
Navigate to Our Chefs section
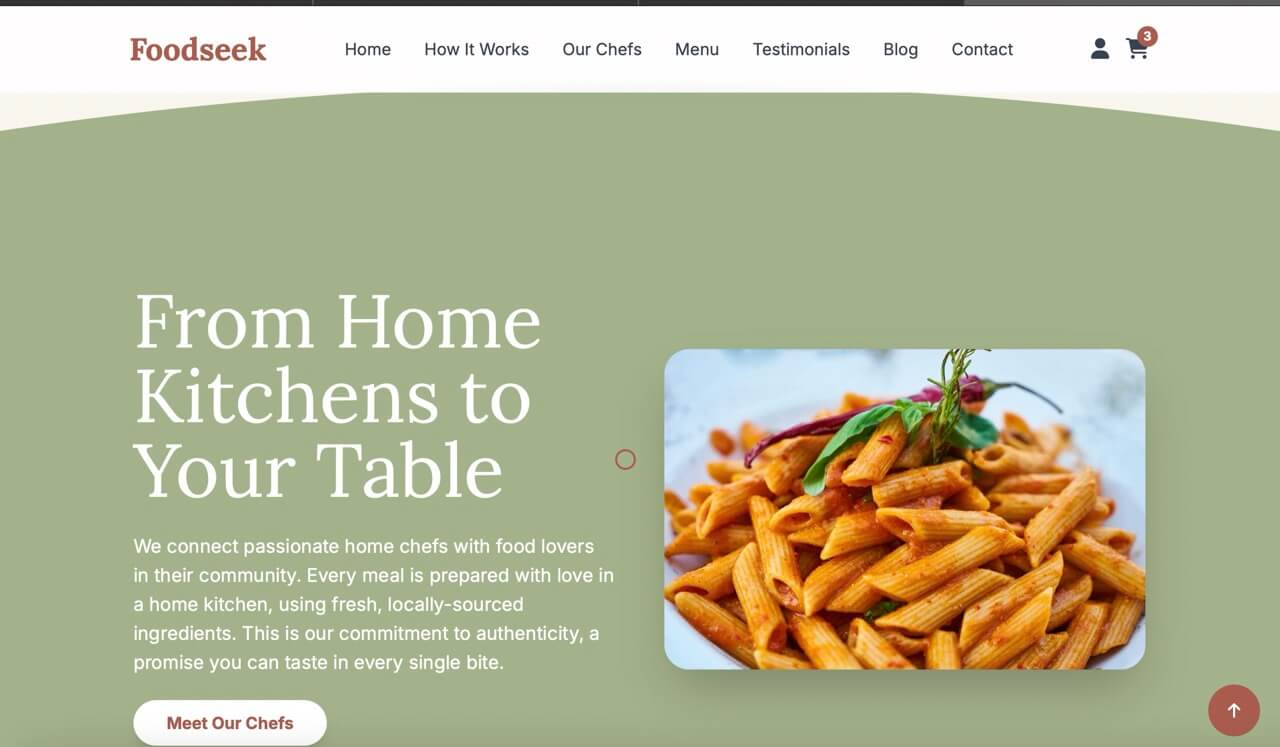coord(602,49)
